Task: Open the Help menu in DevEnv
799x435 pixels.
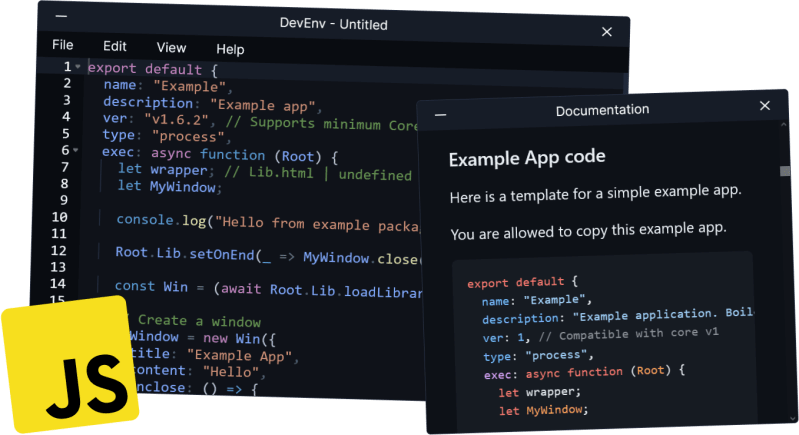Action: pos(230,49)
